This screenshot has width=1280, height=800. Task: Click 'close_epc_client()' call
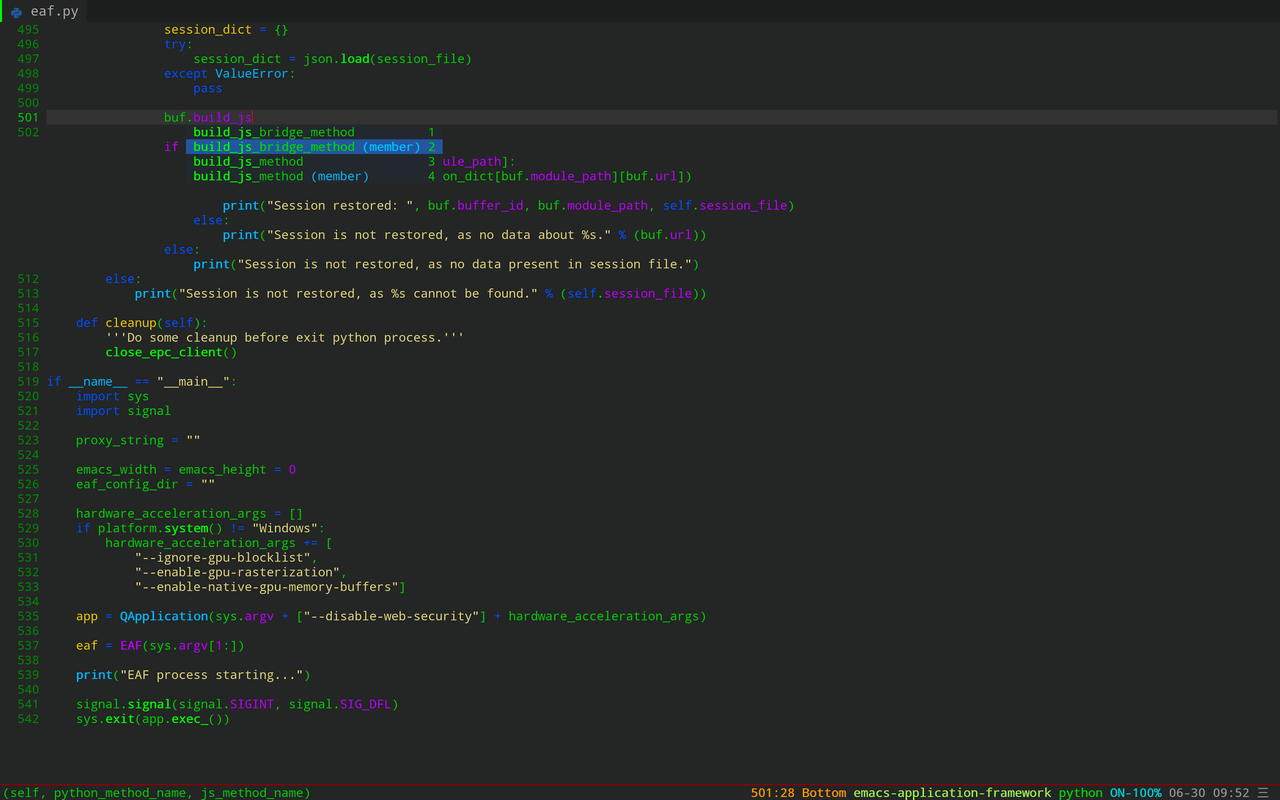[171, 353]
